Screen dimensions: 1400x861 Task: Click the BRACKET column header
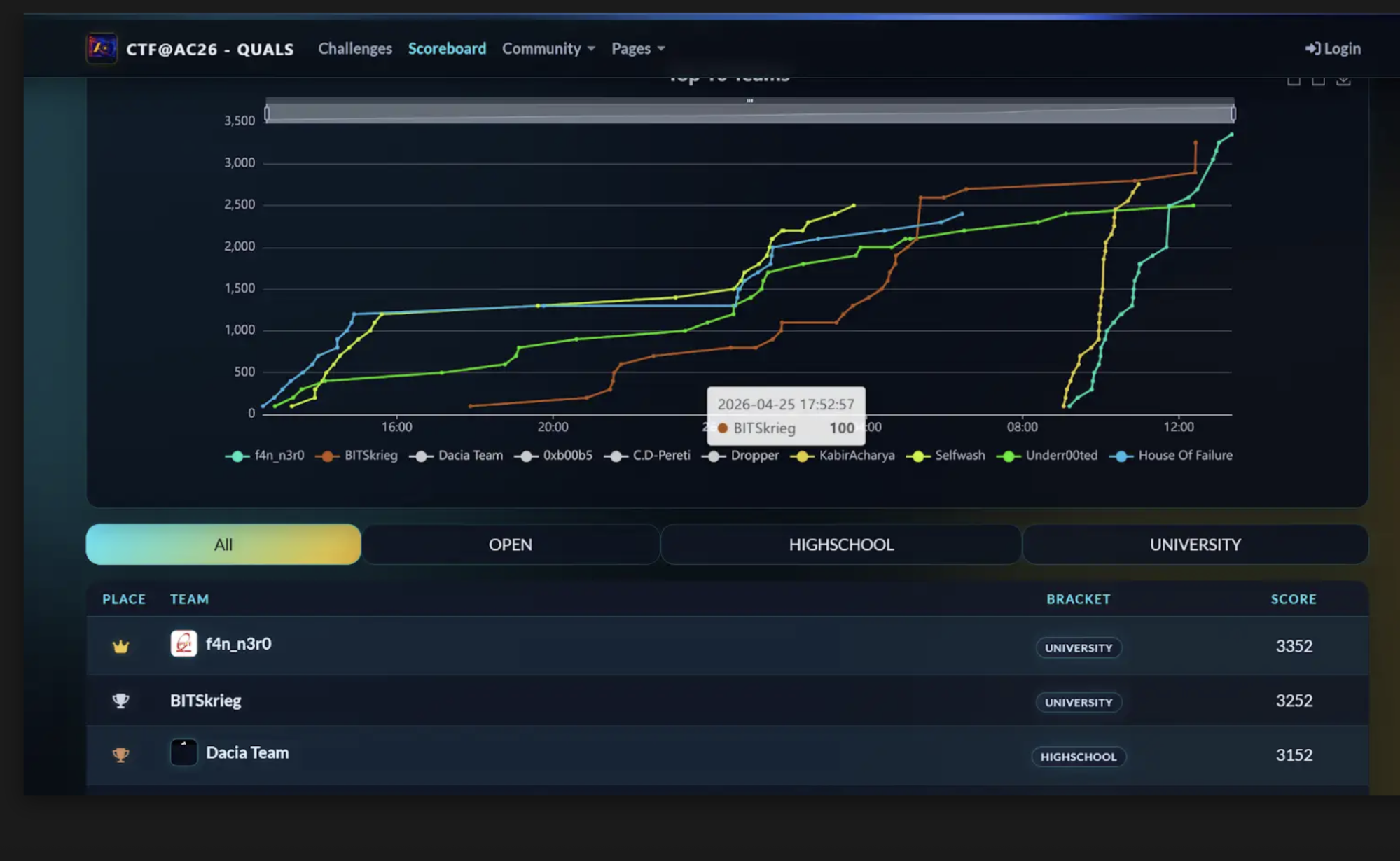[x=1079, y=600]
